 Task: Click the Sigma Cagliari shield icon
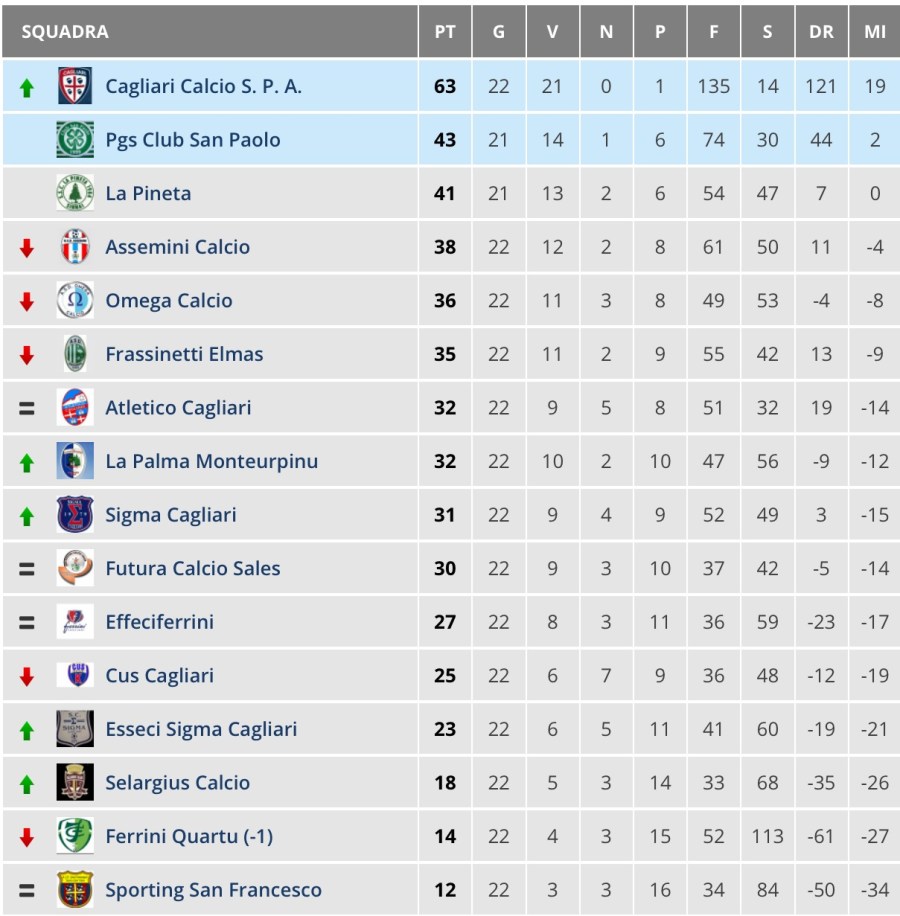pos(75,515)
